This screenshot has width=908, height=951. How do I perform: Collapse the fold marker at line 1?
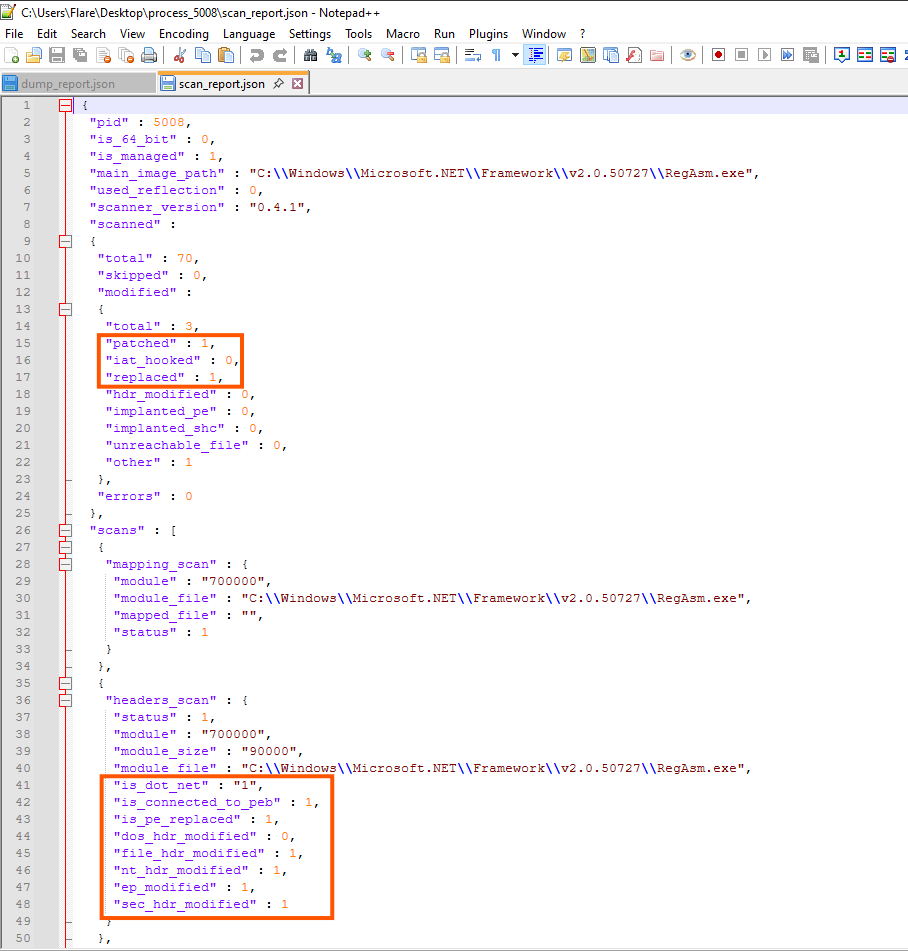click(x=66, y=105)
